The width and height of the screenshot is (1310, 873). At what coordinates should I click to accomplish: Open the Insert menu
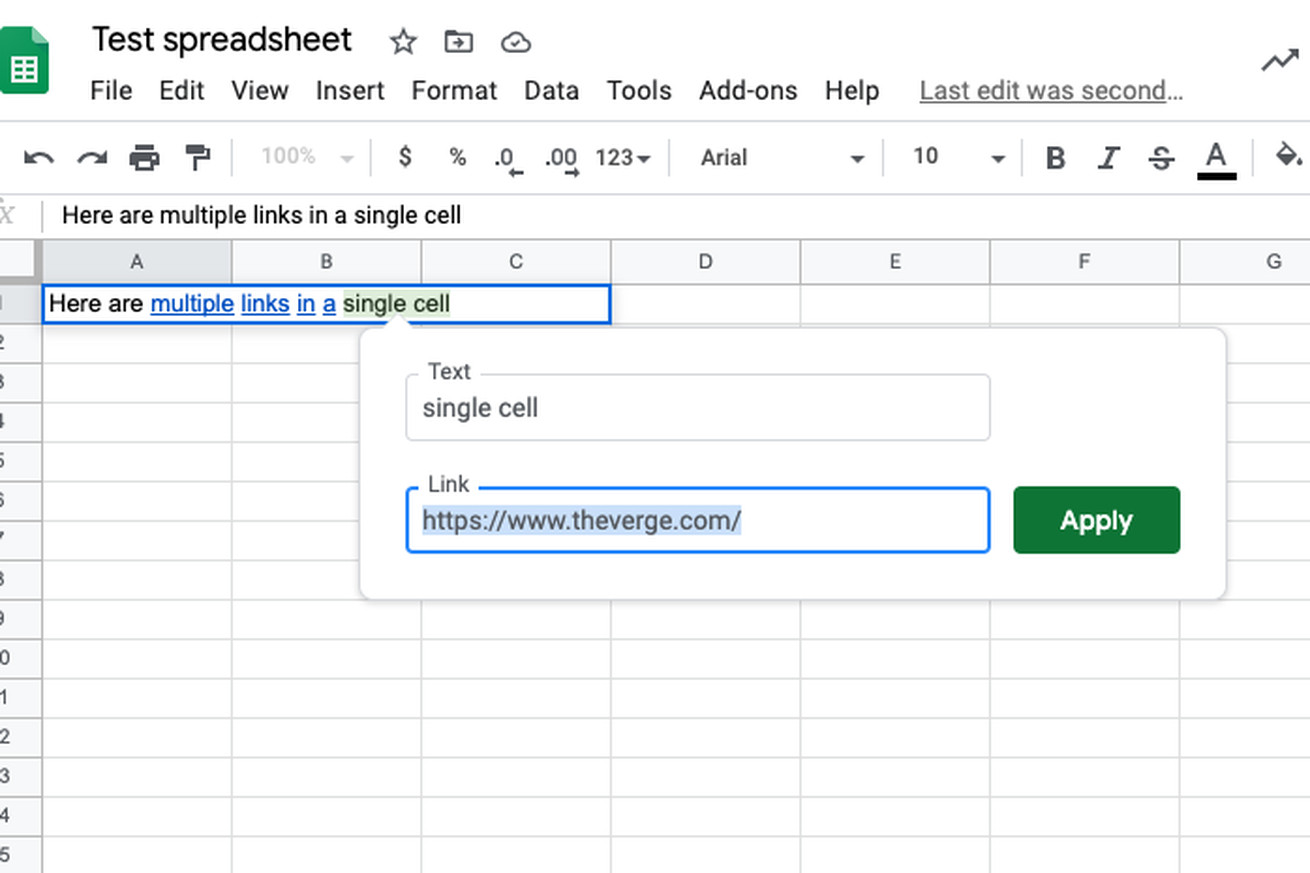[x=350, y=91]
